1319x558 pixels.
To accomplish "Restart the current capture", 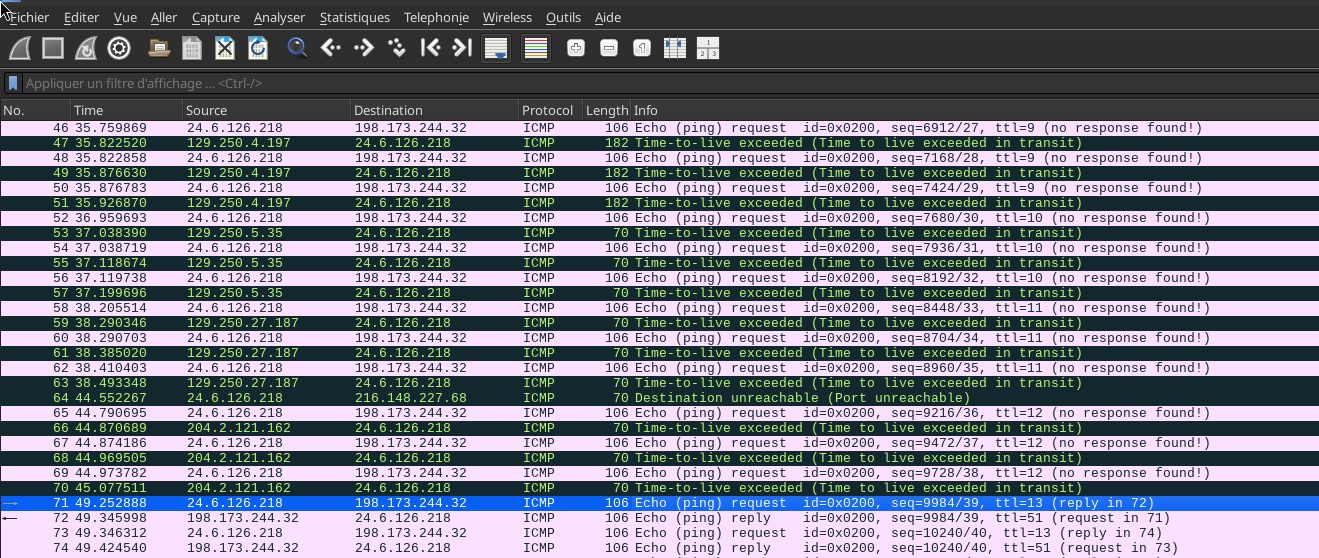I will tap(86, 47).
